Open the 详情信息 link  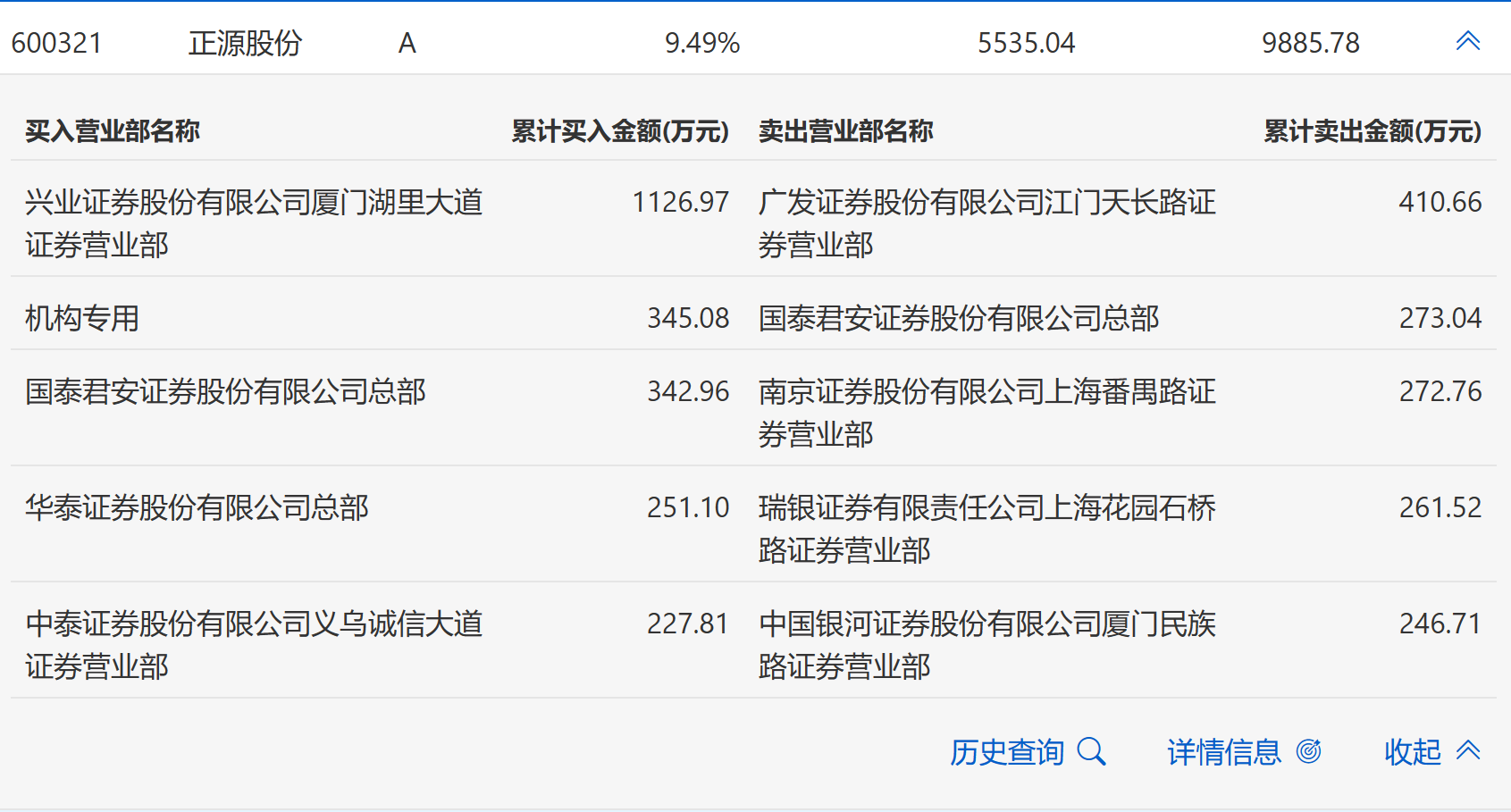point(1224,752)
